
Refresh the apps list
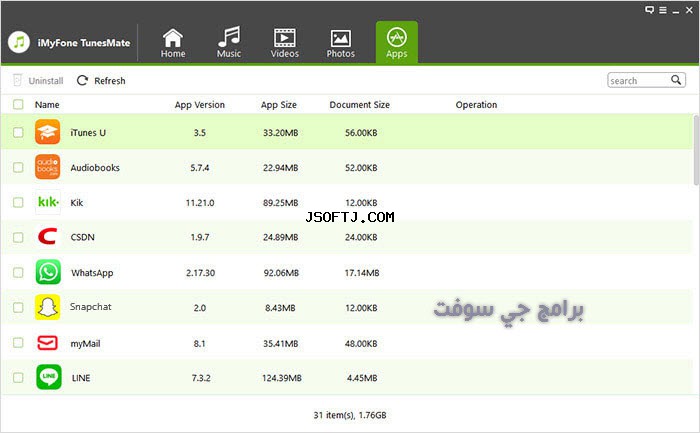pyautogui.click(x=101, y=80)
